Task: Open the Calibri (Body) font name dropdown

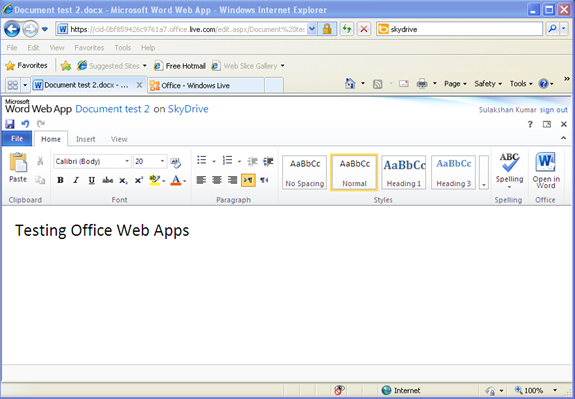Action: pyautogui.click(x=127, y=161)
